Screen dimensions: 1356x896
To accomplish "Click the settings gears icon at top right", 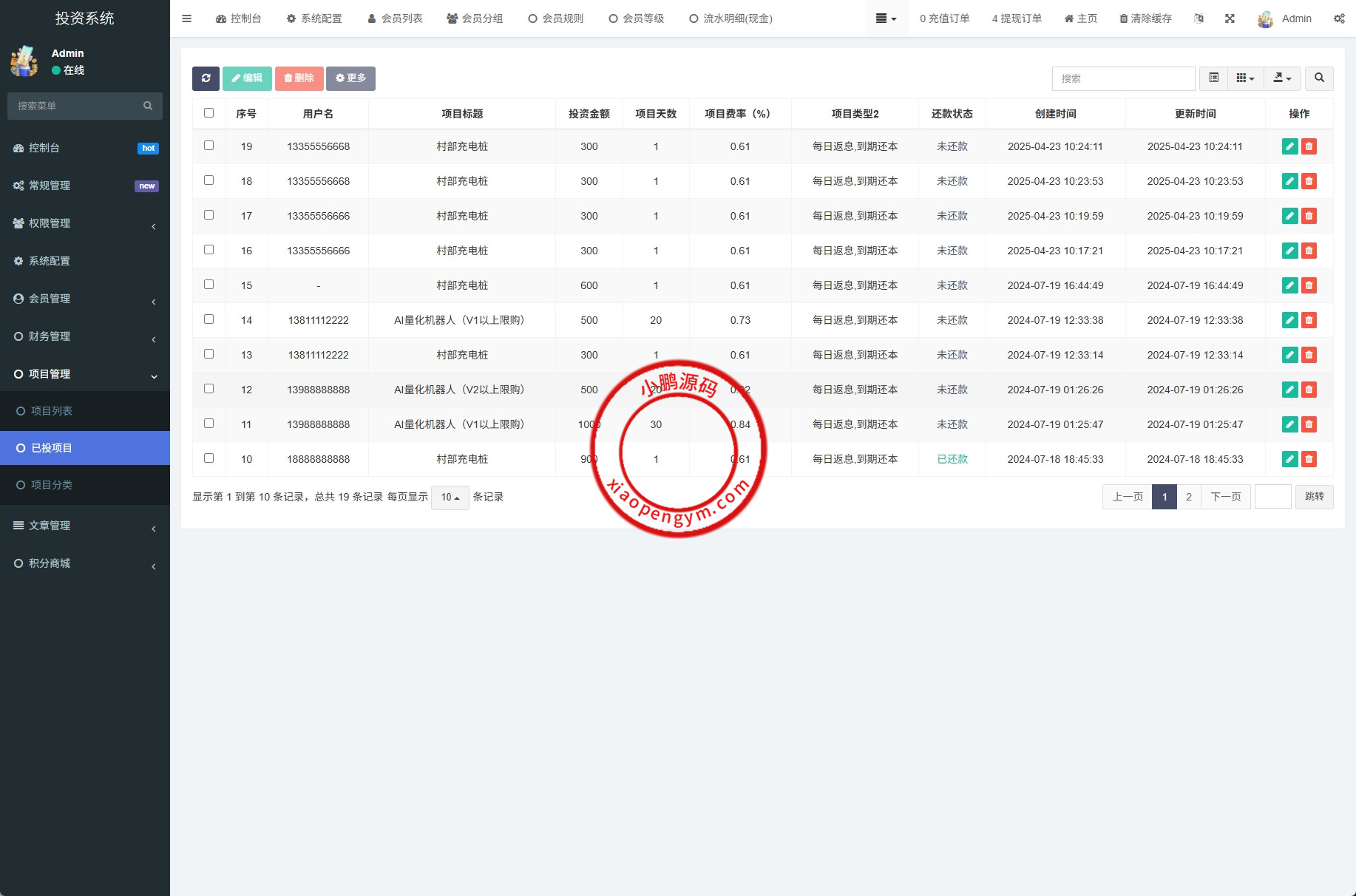I will [x=1339, y=18].
